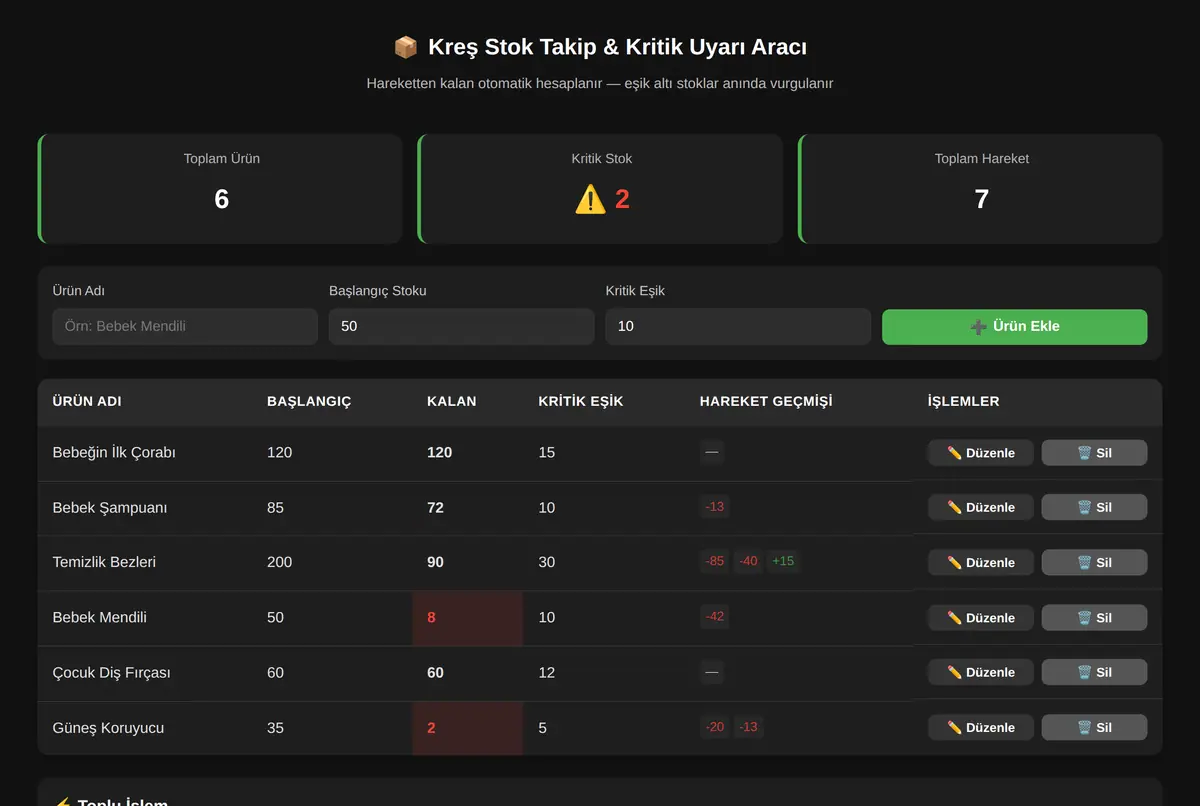Select the Kritik Eşik input with 10

(x=738, y=327)
